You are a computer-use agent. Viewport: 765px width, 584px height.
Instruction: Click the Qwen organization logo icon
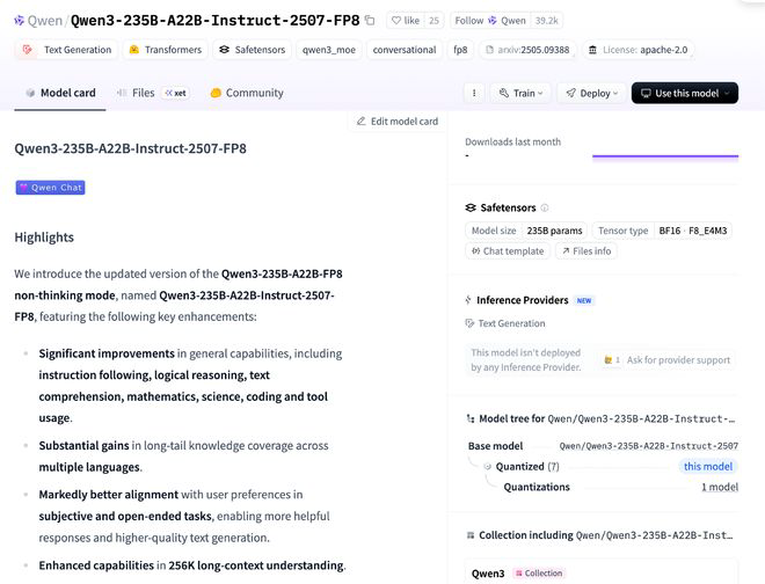pyautogui.click(x=19, y=20)
